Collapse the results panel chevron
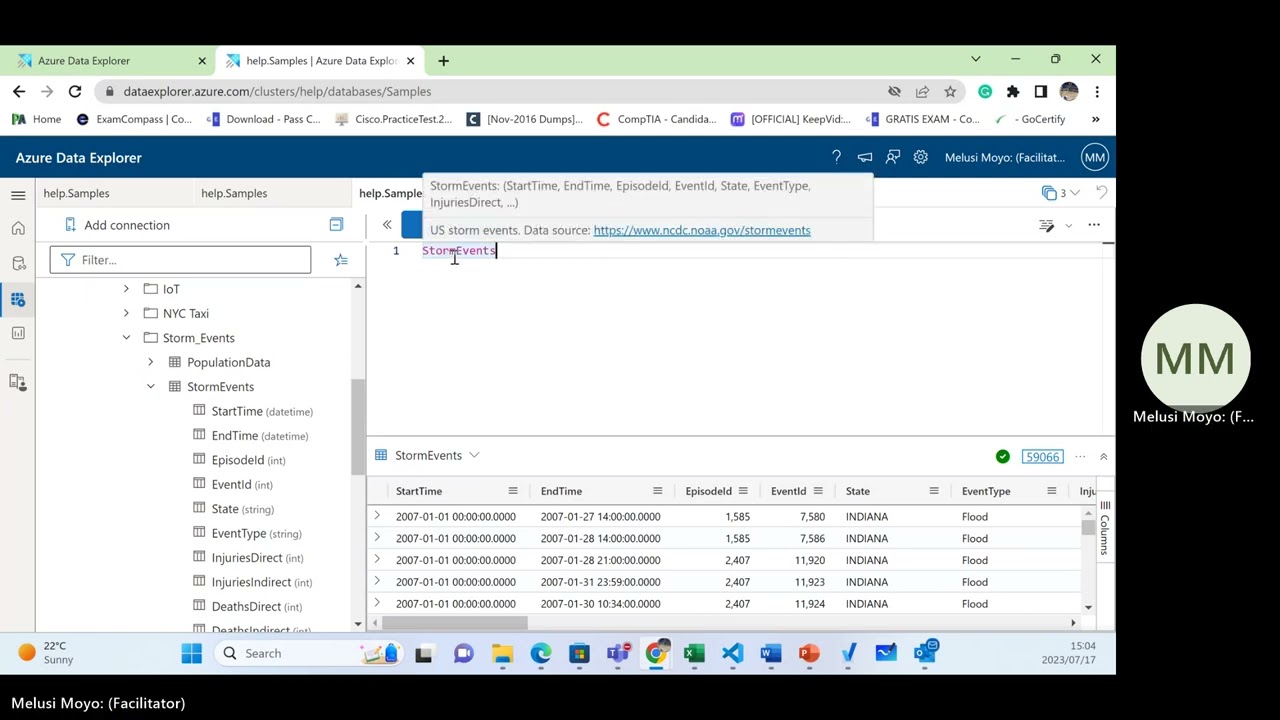 click(x=1103, y=456)
